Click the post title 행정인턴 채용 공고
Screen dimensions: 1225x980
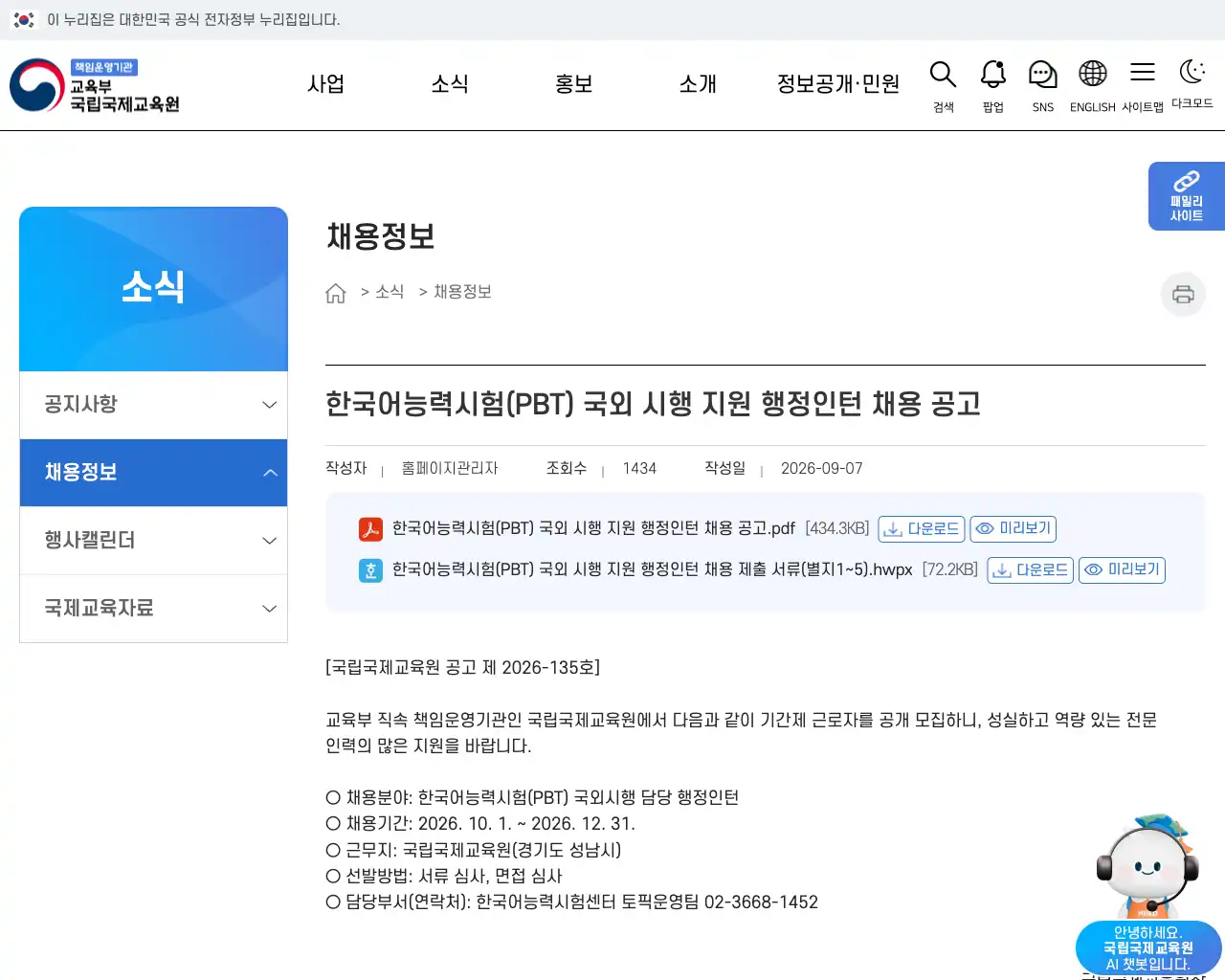pos(654,404)
